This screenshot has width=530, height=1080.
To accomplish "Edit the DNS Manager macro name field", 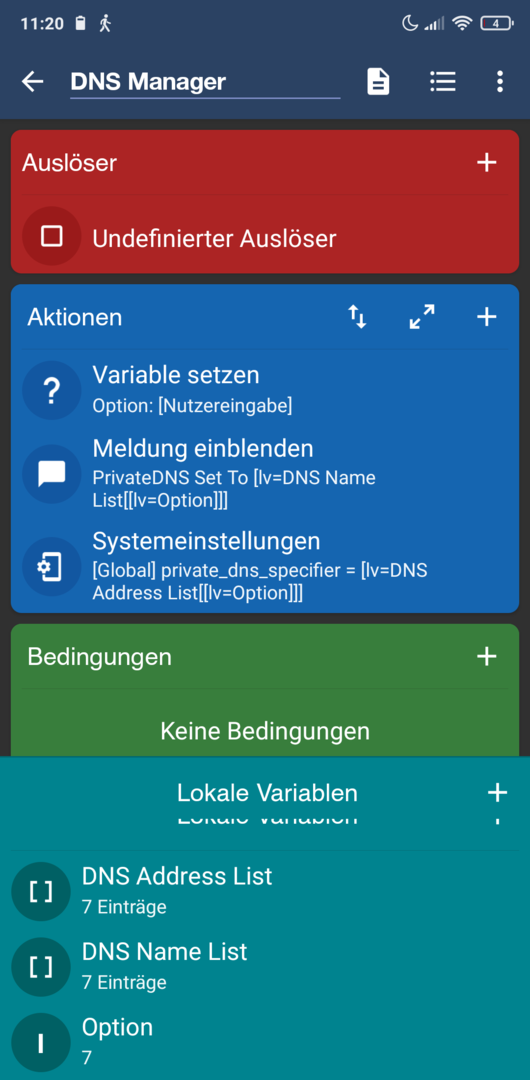I will pyautogui.click(x=205, y=83).
